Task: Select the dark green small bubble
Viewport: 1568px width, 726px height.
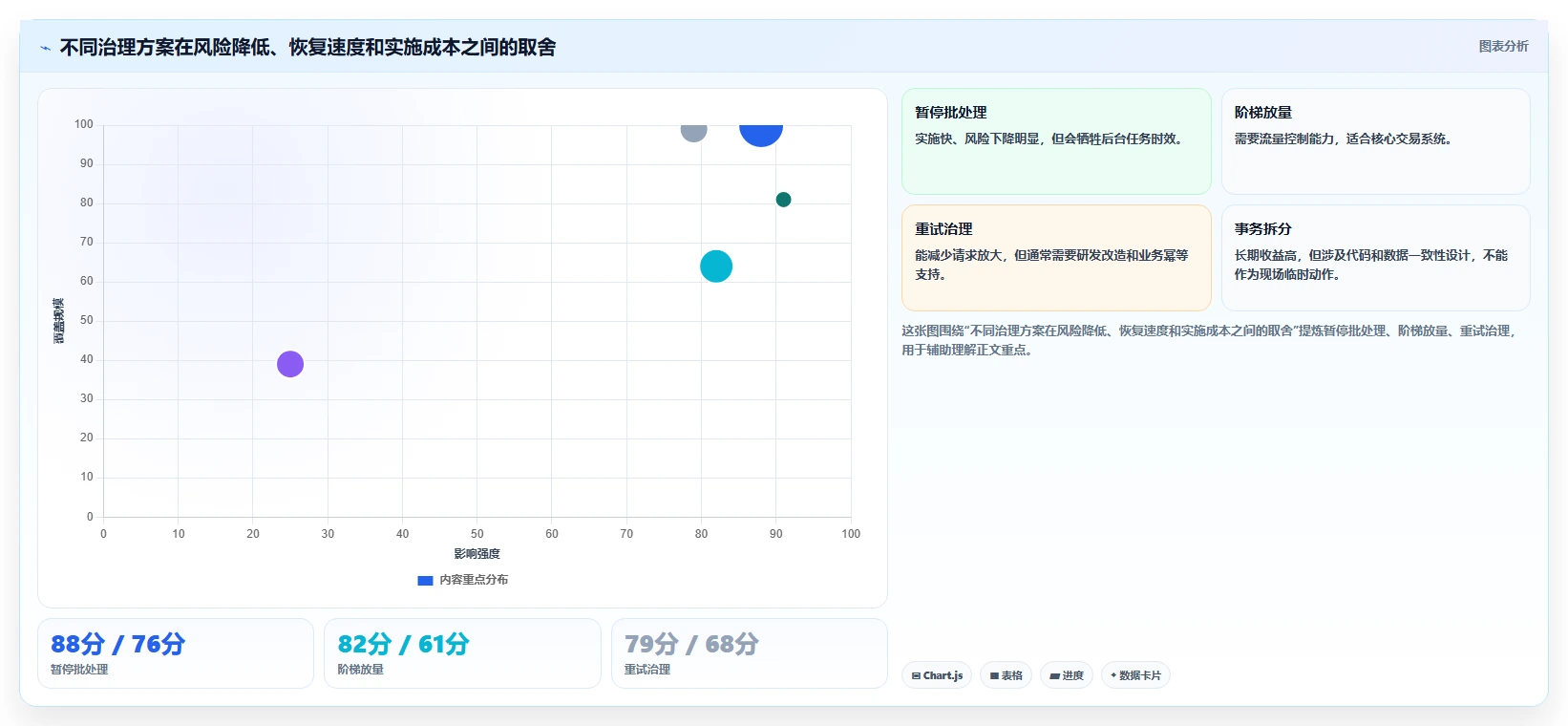Action: 783,200
